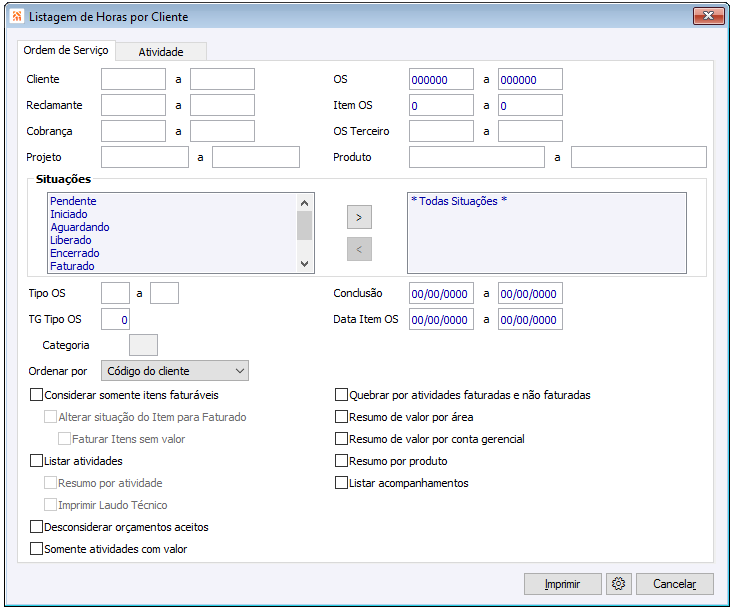Click the second Cliente input field
The image size is (735, 613).
(222, 79)
